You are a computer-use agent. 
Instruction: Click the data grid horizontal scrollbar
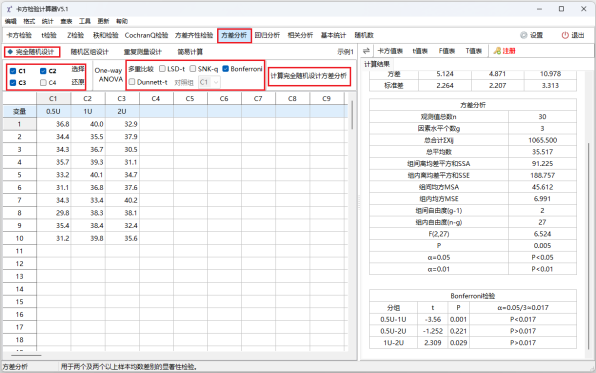26,355
